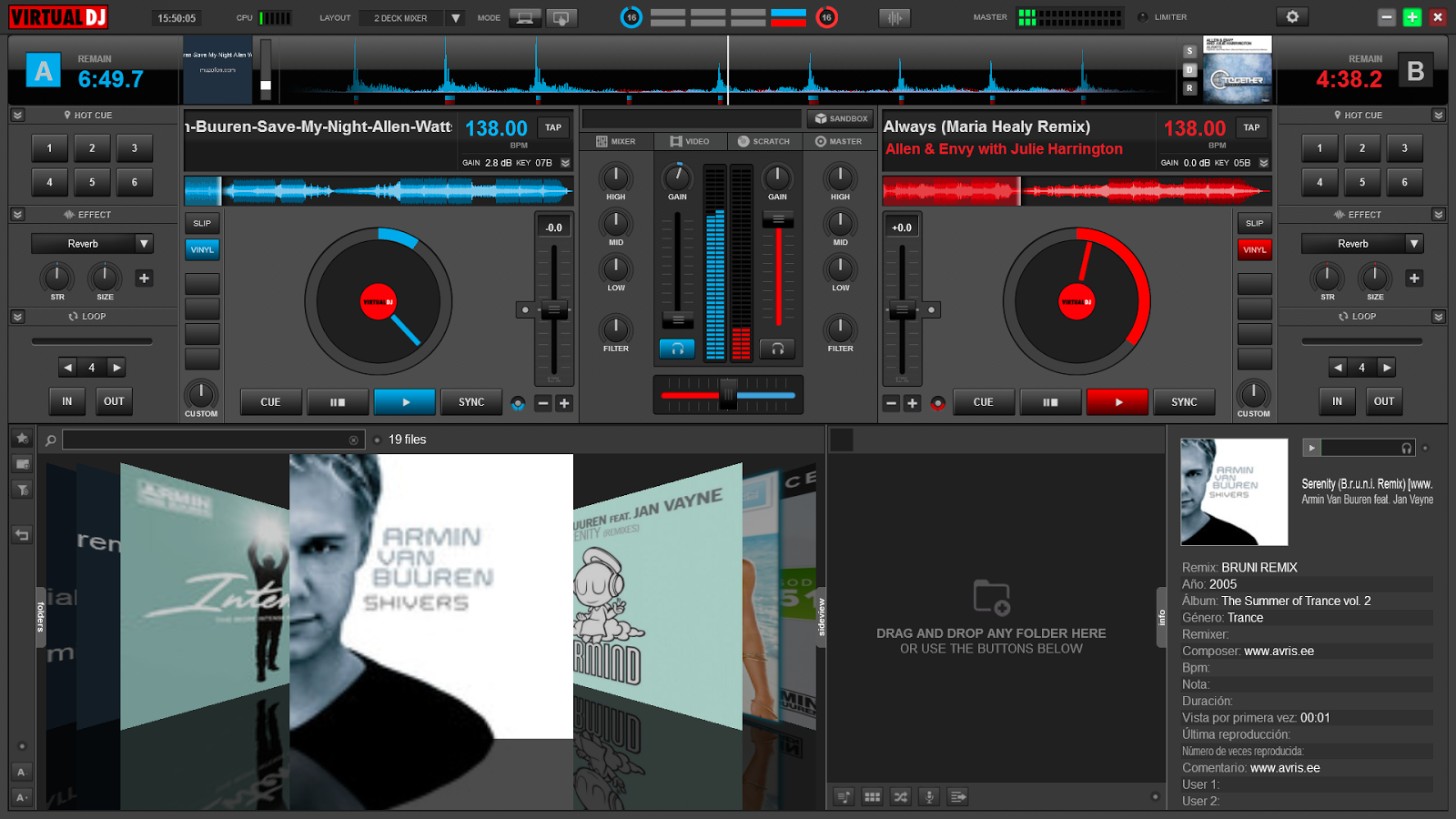Select the microphone record icon in the sideview toolbar
Screen dimensions: 1456x819
(x=929, y=796)
